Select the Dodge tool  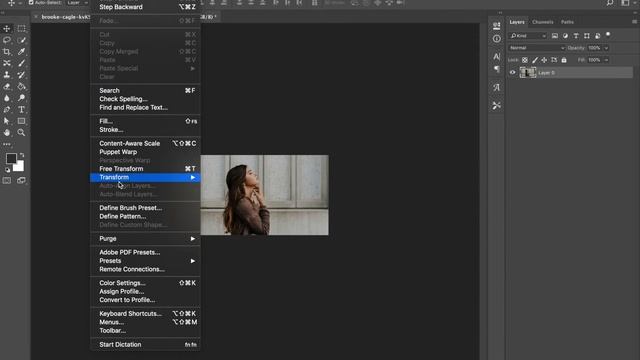[21, 98]
